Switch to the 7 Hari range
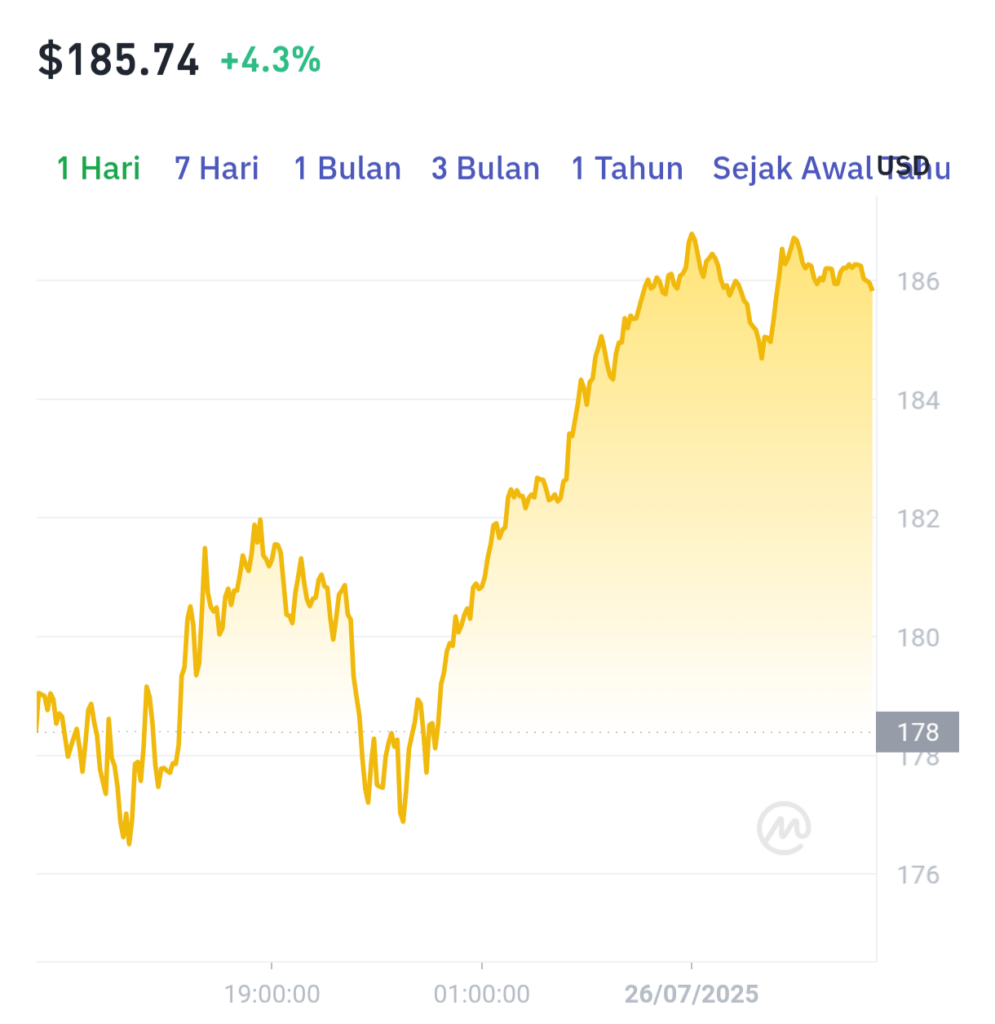 (217, 168)
